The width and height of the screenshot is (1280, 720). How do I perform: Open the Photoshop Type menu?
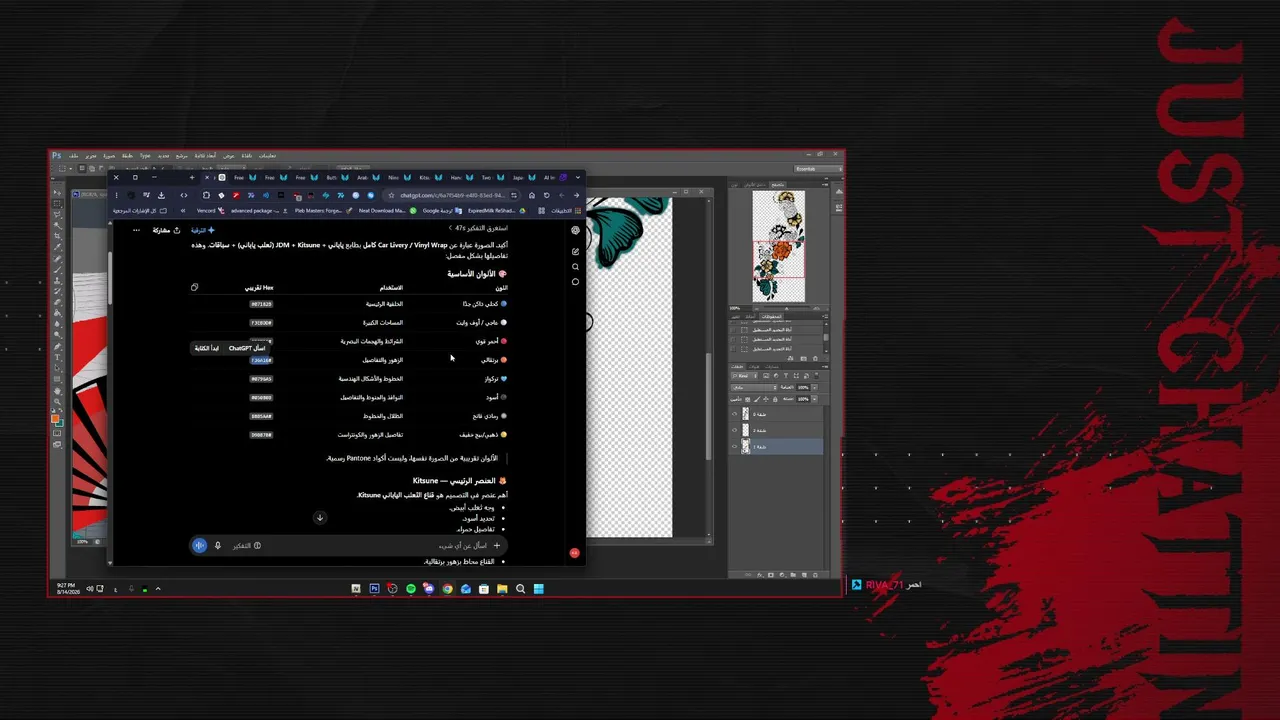tap(145, 156)
